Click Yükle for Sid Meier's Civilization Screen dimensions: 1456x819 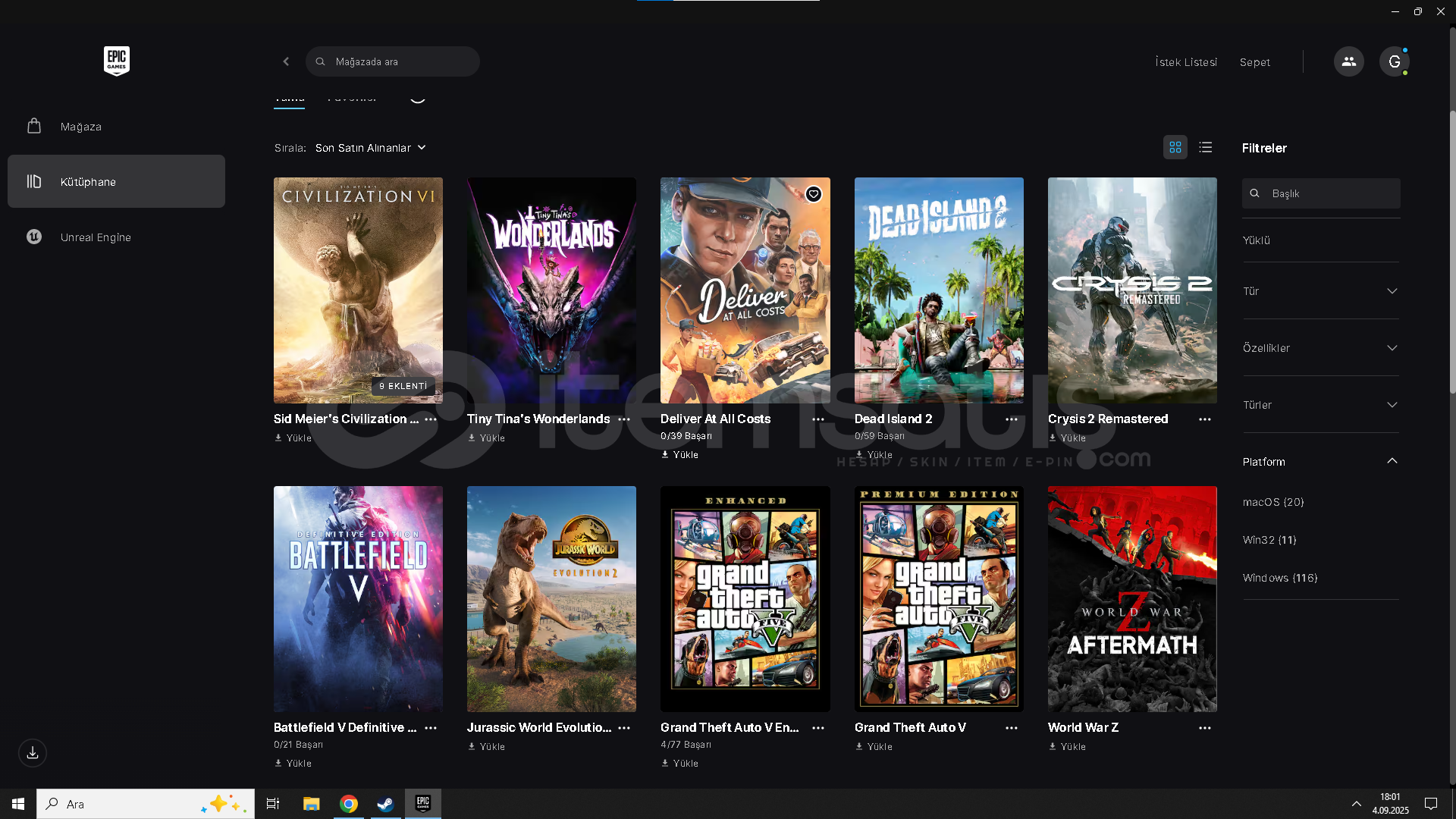(x=293, y=438)
